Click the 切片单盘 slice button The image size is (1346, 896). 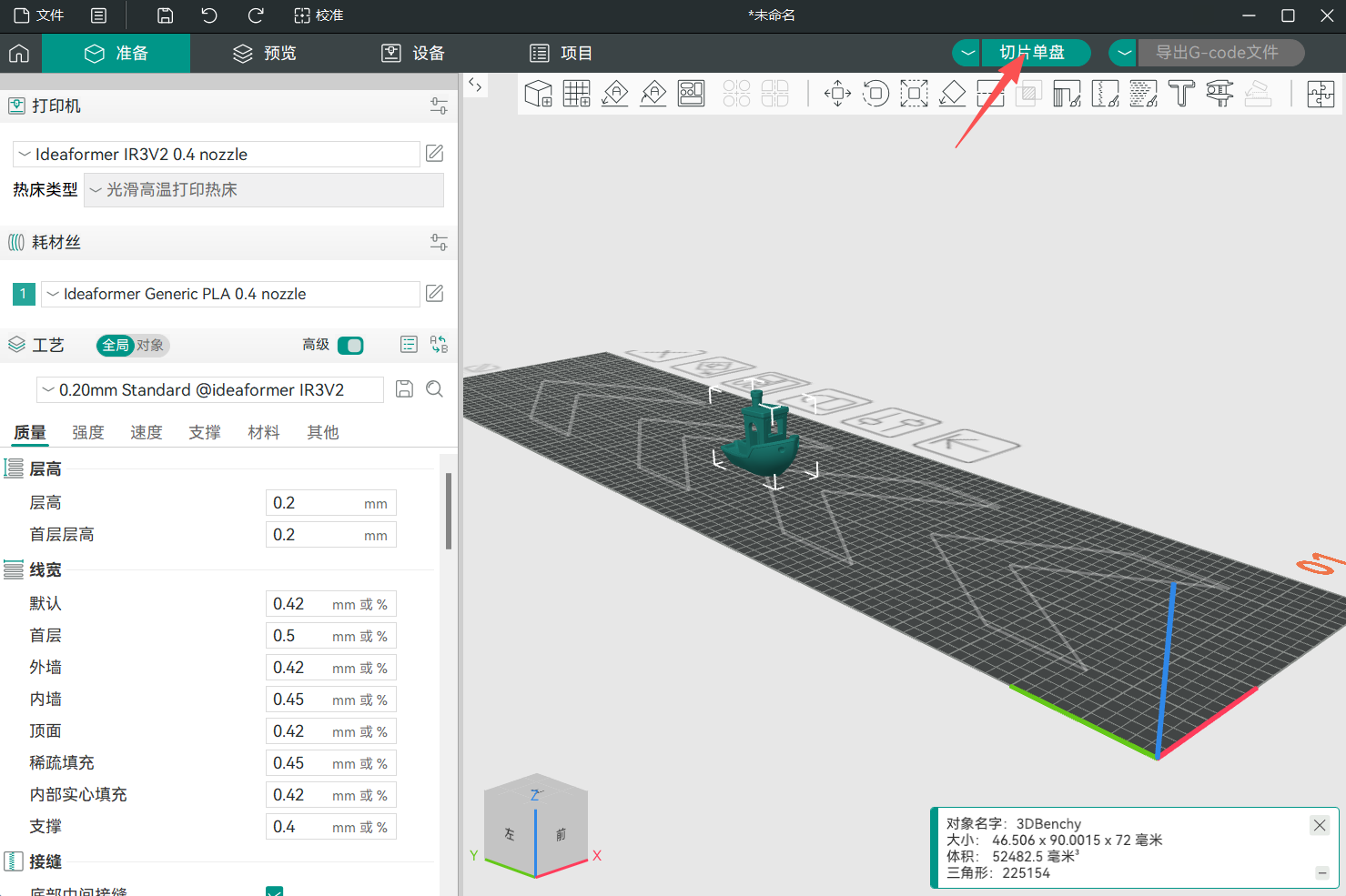tap(1036, 53)
